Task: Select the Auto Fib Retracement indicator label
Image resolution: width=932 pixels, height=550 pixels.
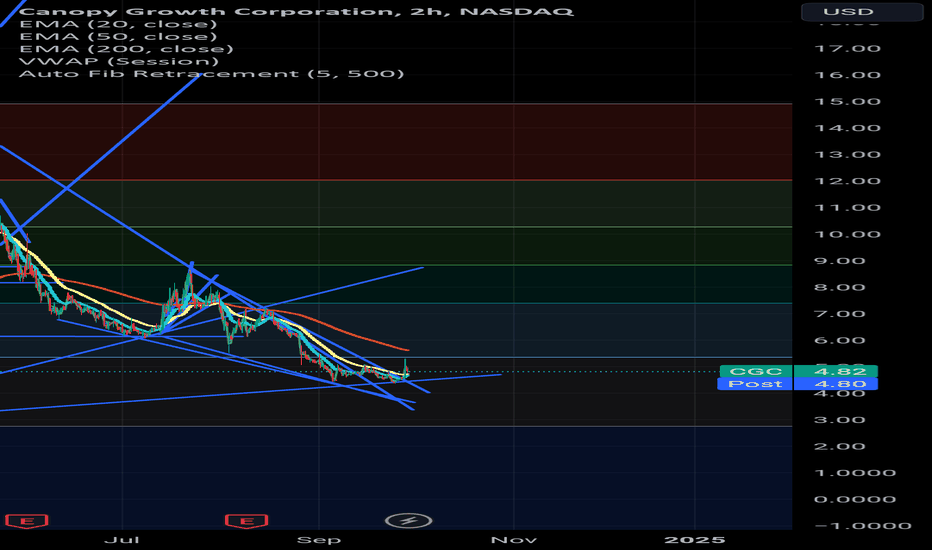Action: point(212,74)
